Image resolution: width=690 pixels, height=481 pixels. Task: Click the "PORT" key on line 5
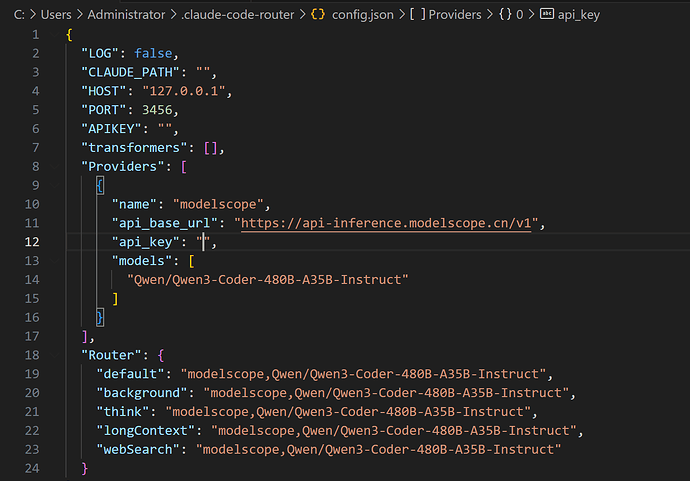tap(104, 110)
